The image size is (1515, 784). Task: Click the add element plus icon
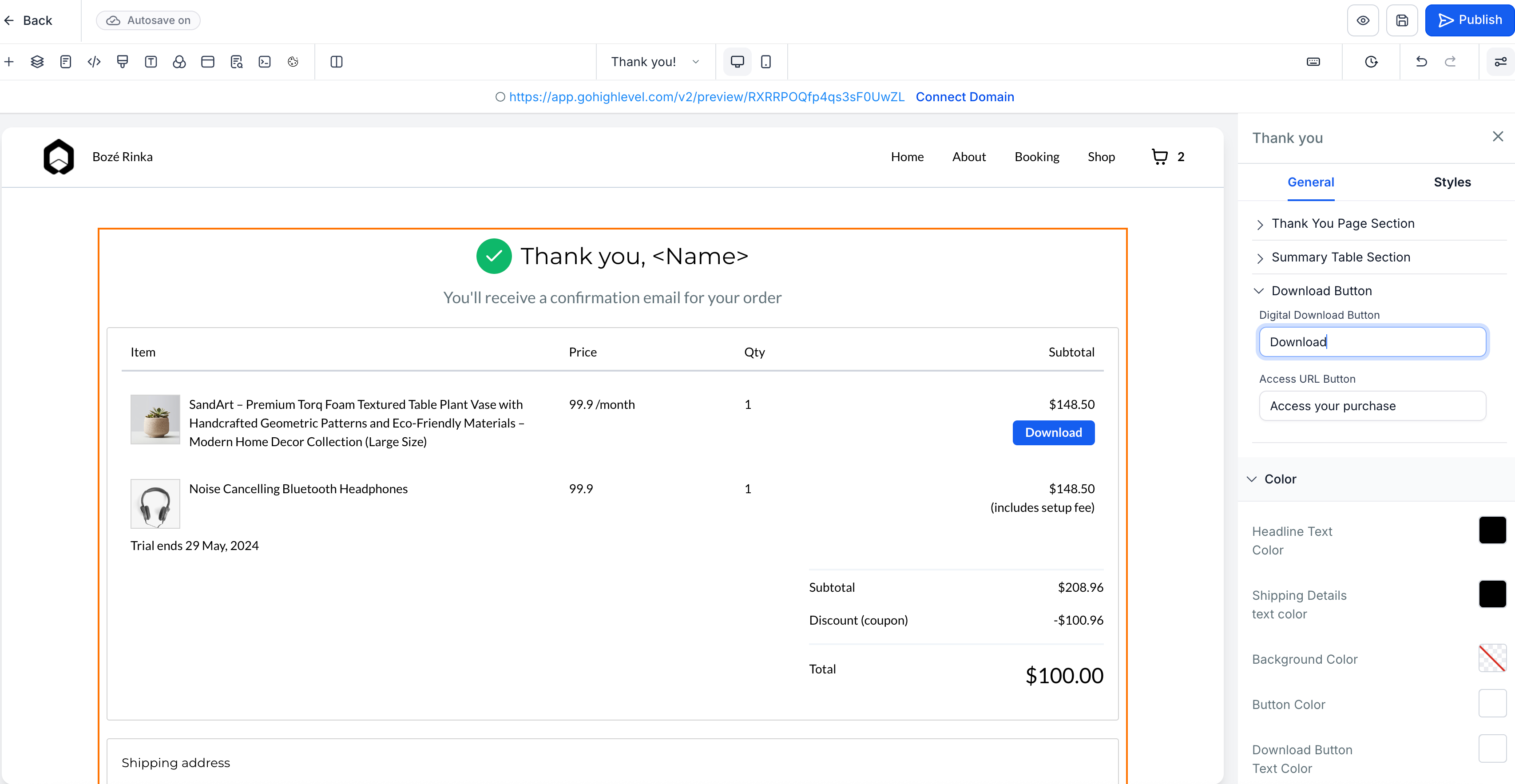9,62
